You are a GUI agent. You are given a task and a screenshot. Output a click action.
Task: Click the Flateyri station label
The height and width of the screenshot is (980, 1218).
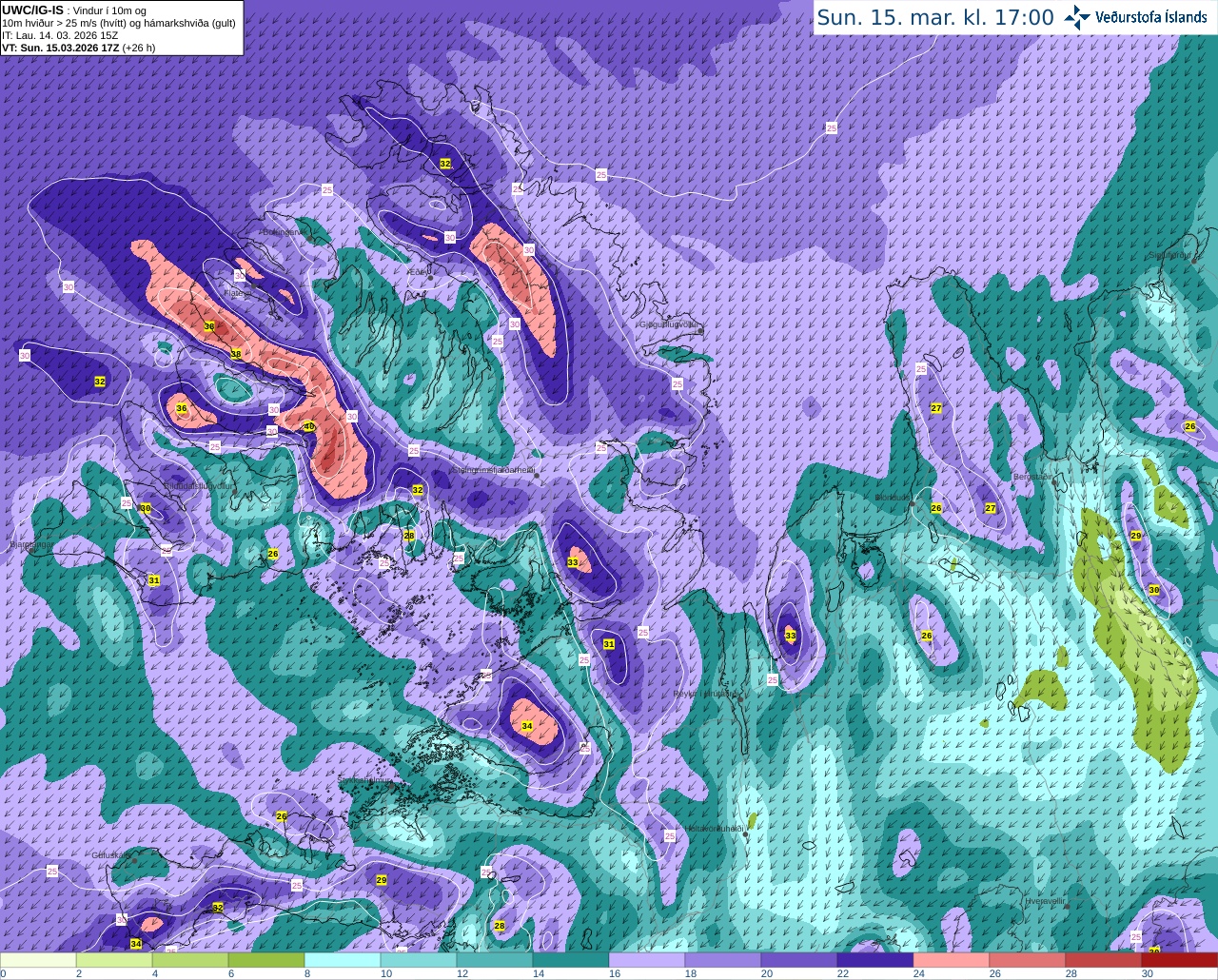pos(236,293)
